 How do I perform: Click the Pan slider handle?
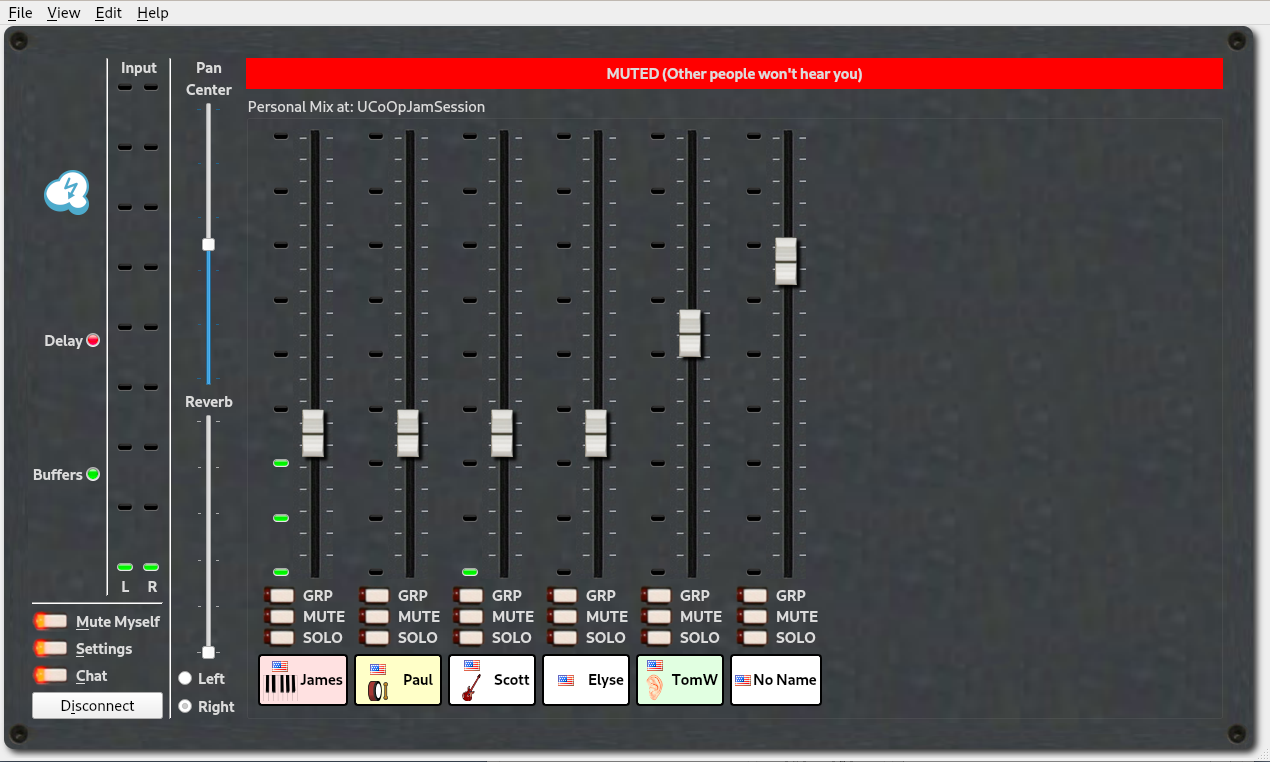coord(208,244)
